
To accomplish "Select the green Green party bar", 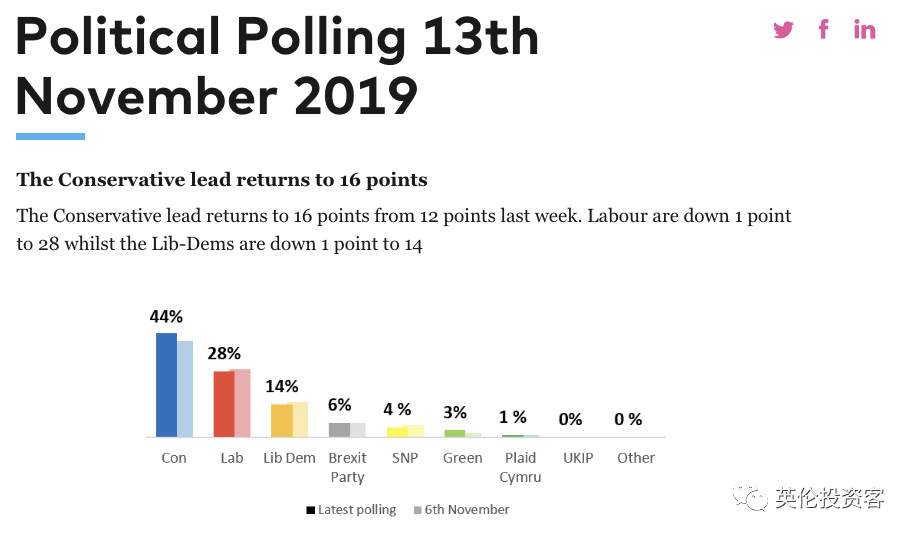I will [455, 433].
